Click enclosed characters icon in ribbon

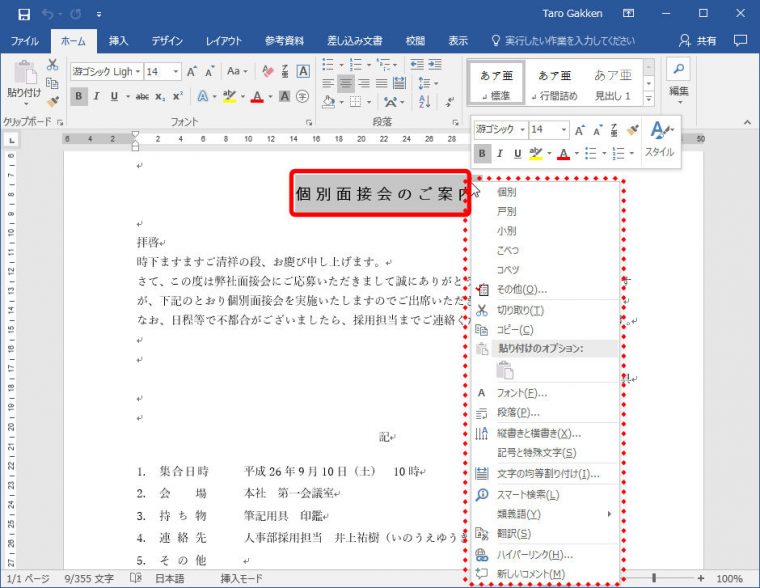[302, 96]
